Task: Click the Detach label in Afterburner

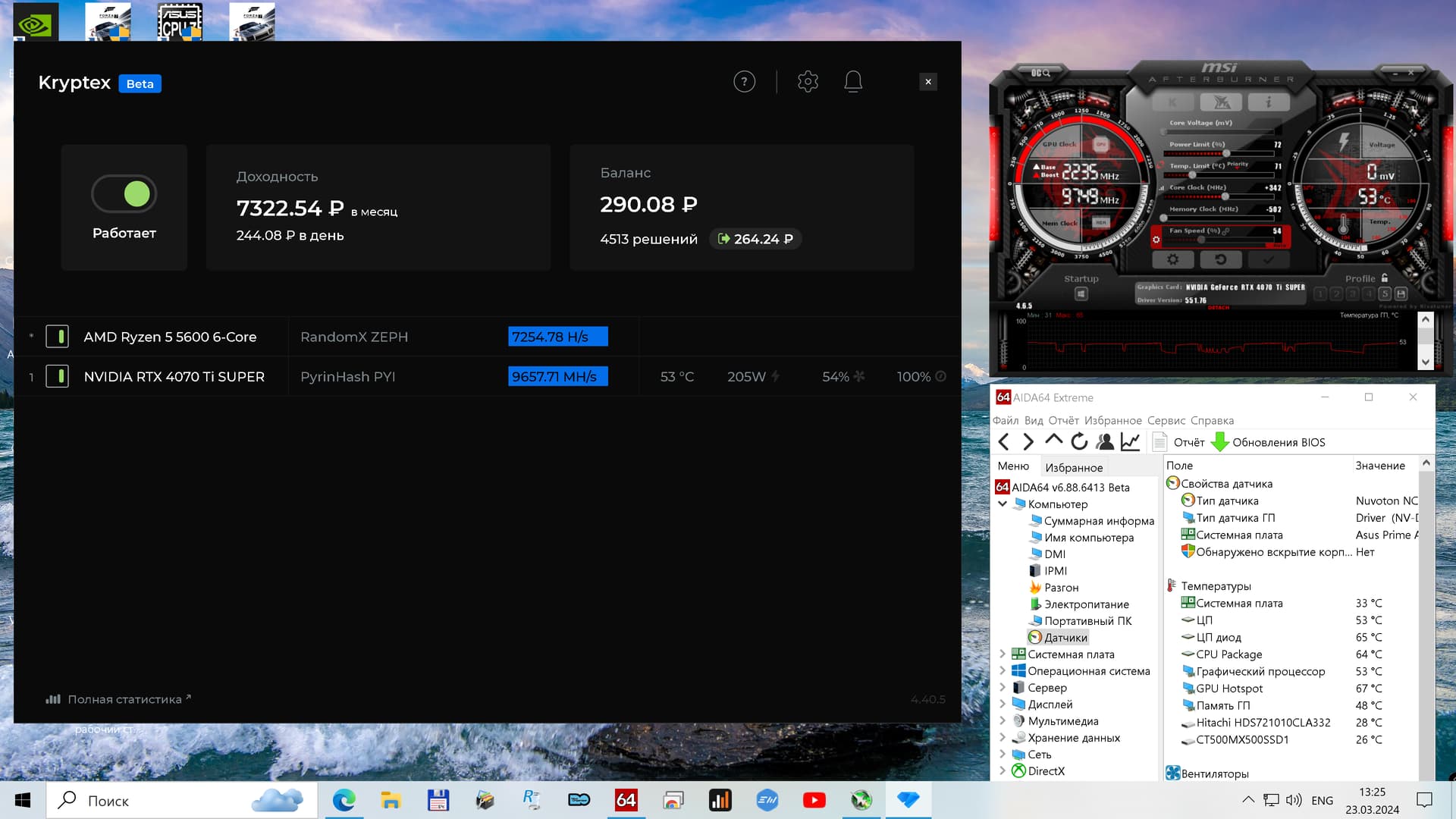Action: click(1219, 308)
